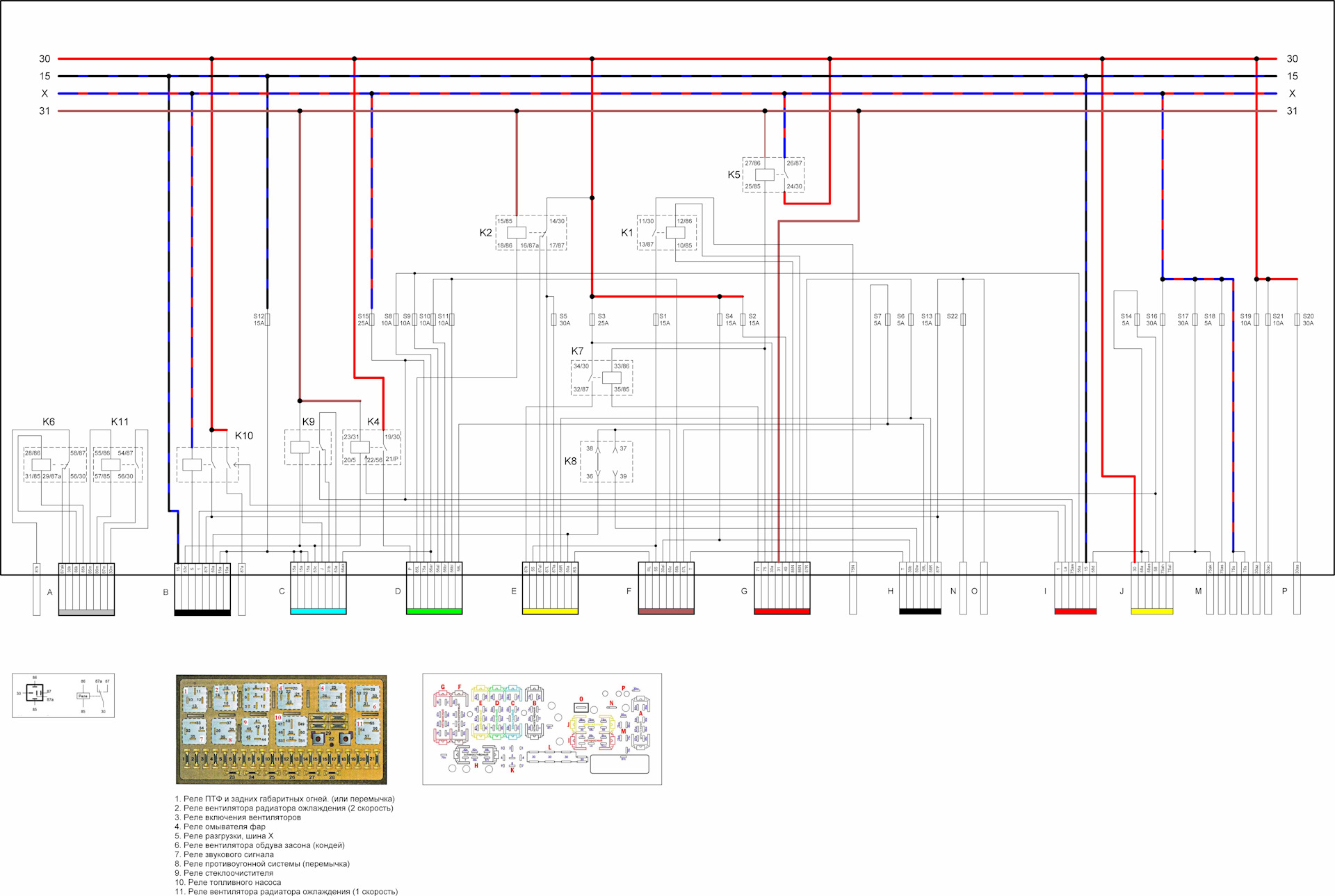This screenshot has width=1335, height=896.
Task: Click the red bar of connector I
Action: pyautogui.click(x=1076, y=612)
